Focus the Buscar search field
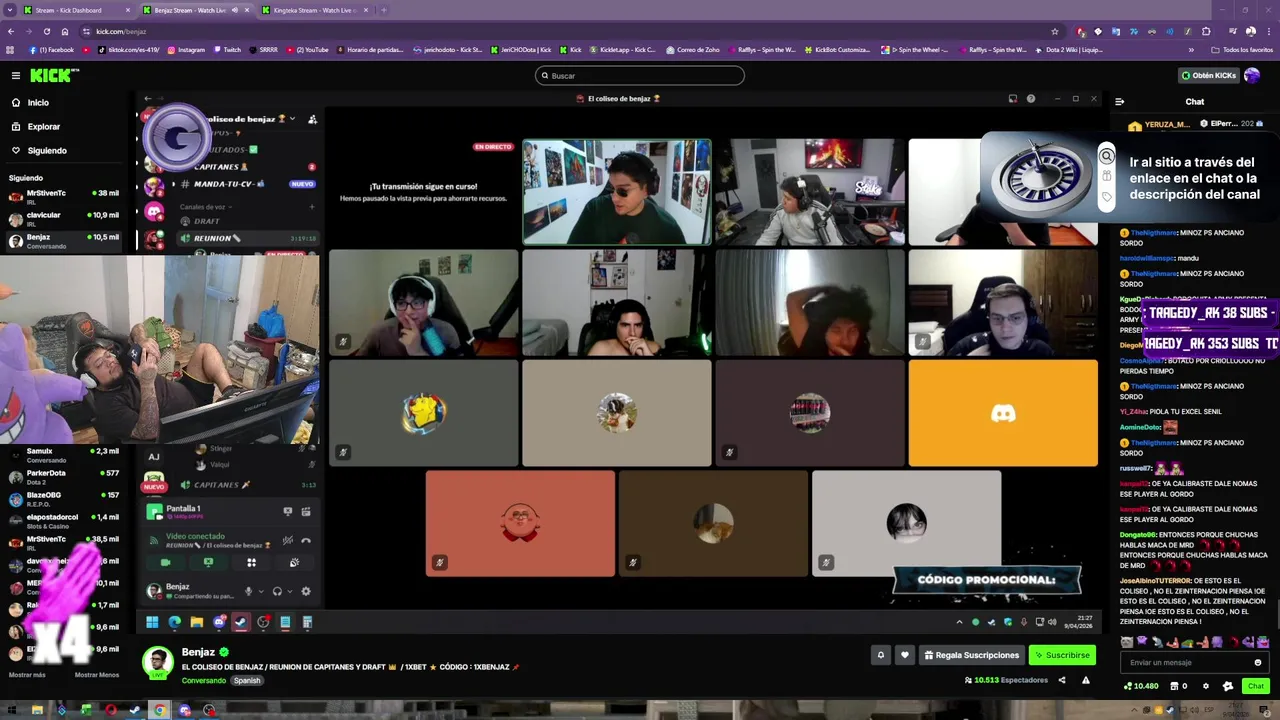The image size is (1280, 720). [x=640, y=76]
